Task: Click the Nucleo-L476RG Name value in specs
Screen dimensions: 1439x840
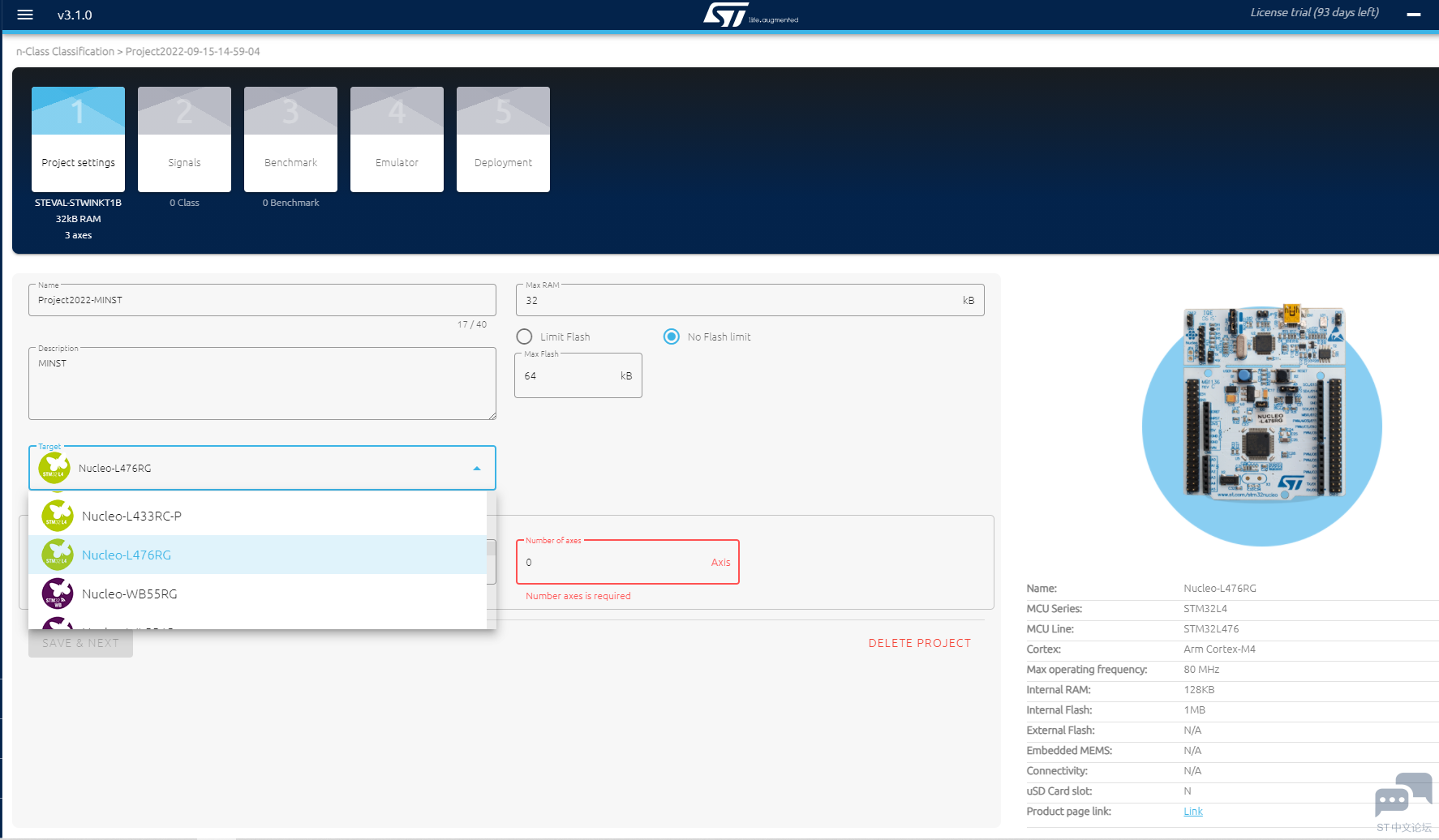Action: [1220, 589]
